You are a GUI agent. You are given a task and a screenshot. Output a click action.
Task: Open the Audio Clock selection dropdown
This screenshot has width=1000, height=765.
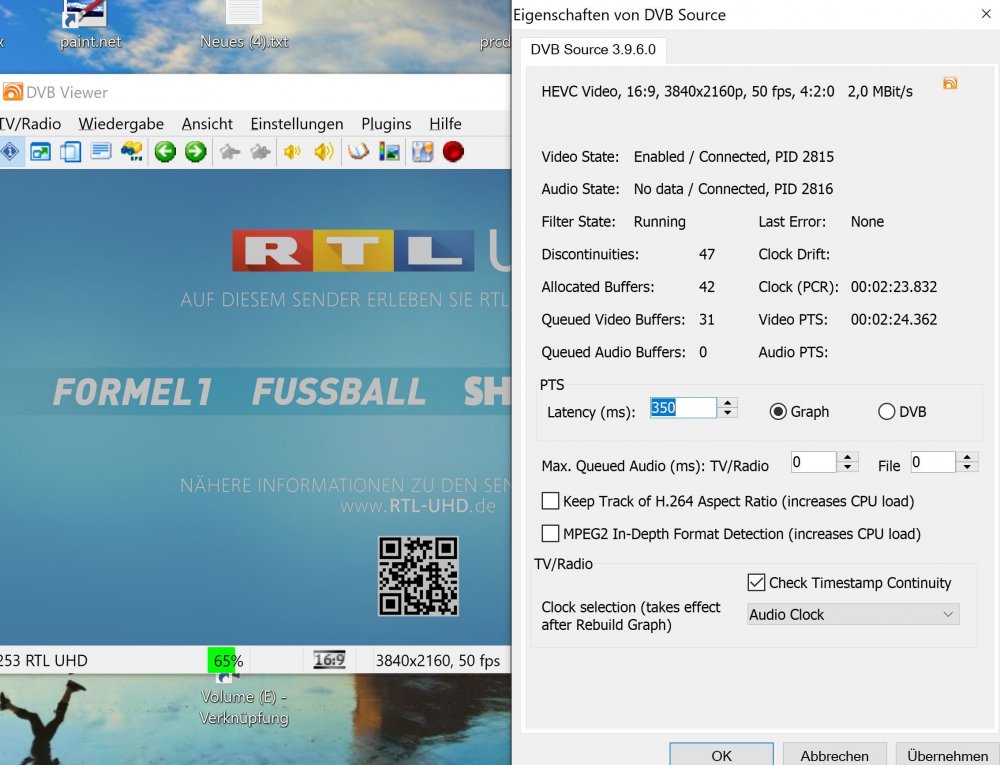coord(853,615)
